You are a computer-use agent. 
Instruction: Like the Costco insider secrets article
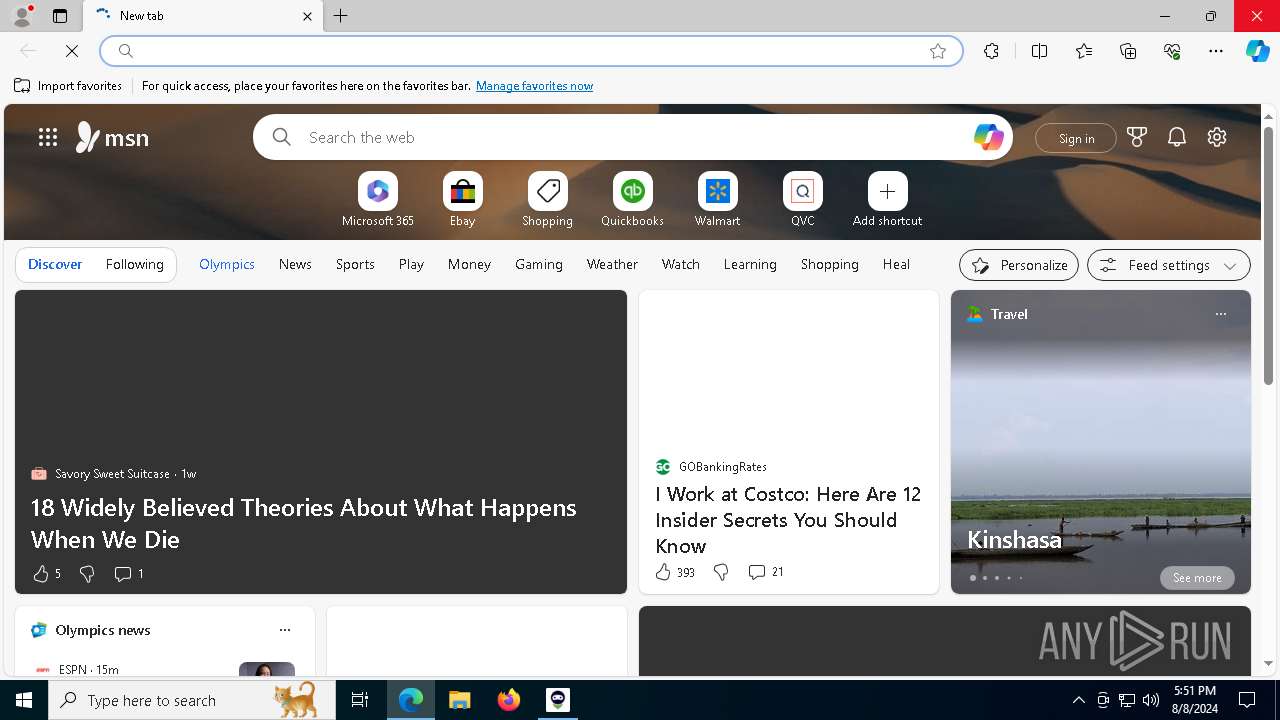[x=675, y=572]
